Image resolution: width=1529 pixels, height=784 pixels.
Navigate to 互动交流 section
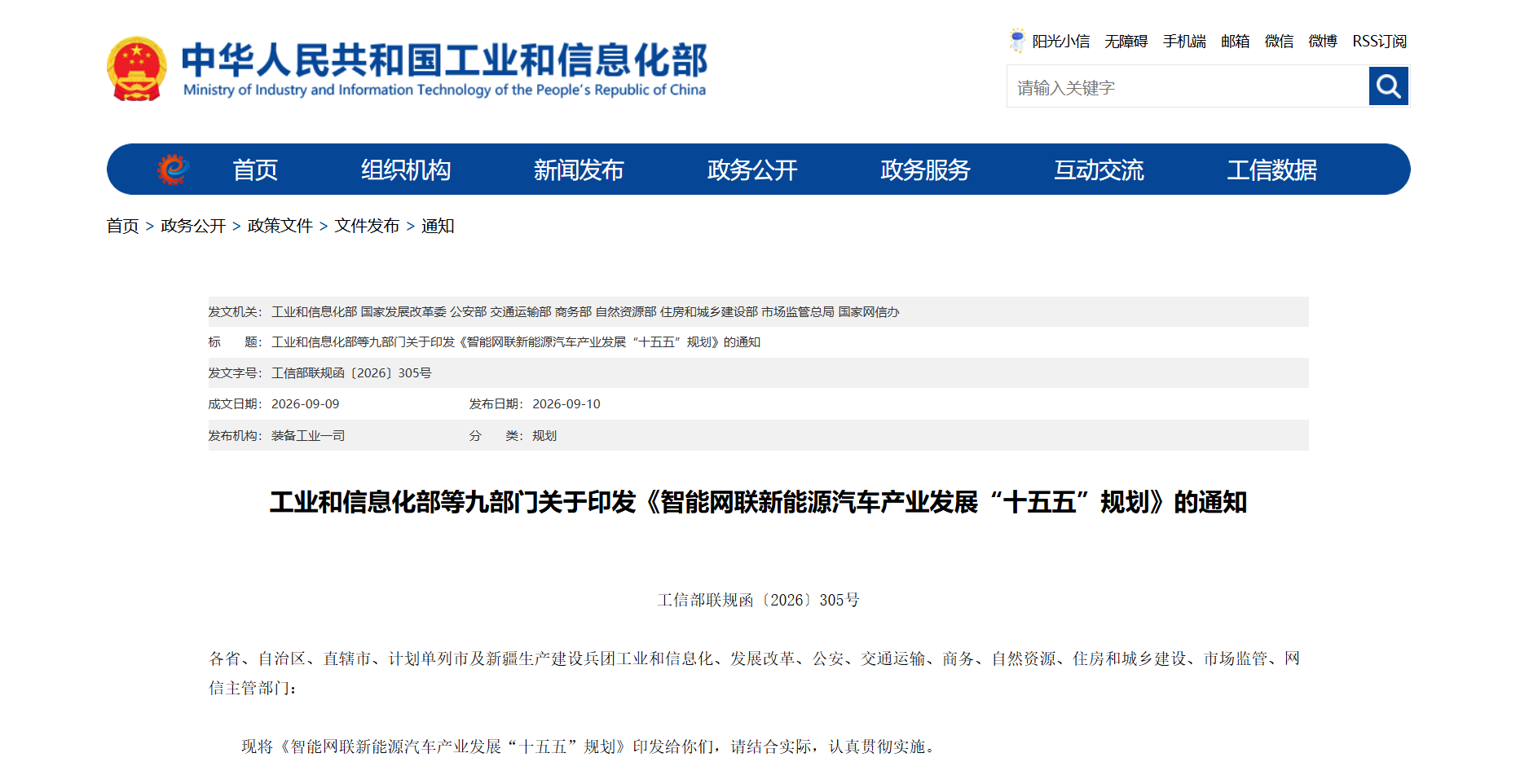click(x=1099, y=170)
